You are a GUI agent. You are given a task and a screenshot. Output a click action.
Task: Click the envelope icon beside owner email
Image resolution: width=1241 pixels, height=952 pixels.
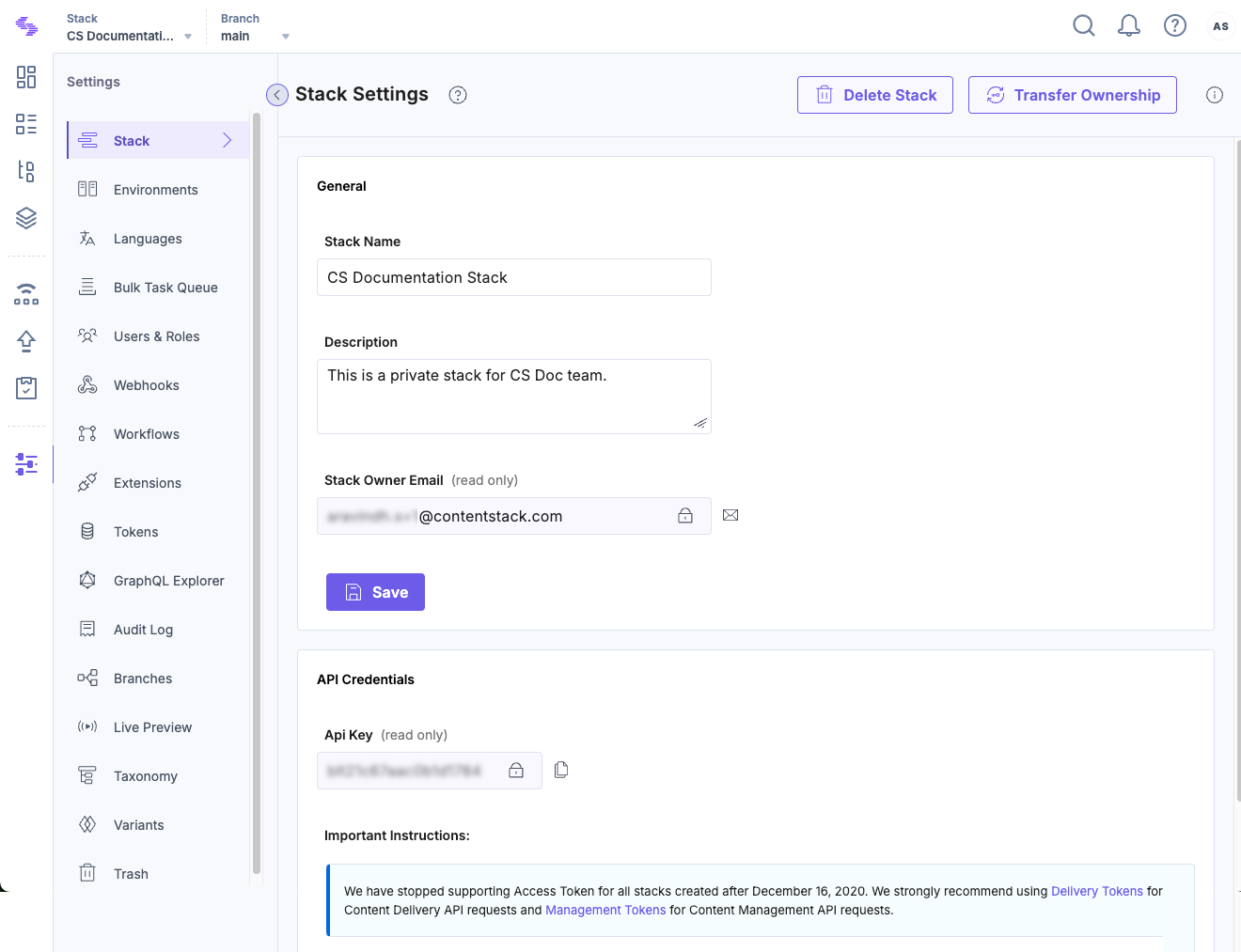pos(730,515)
